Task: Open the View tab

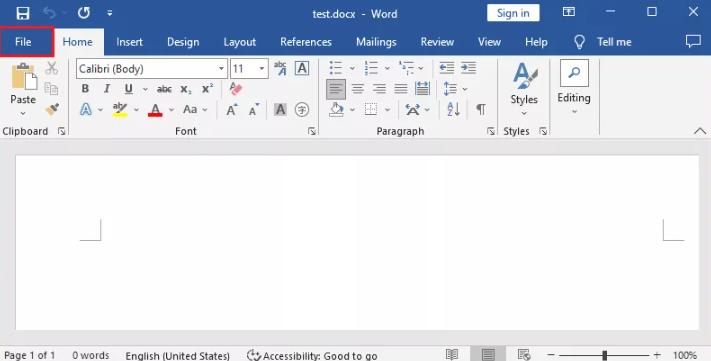Action: click(489, 42)
